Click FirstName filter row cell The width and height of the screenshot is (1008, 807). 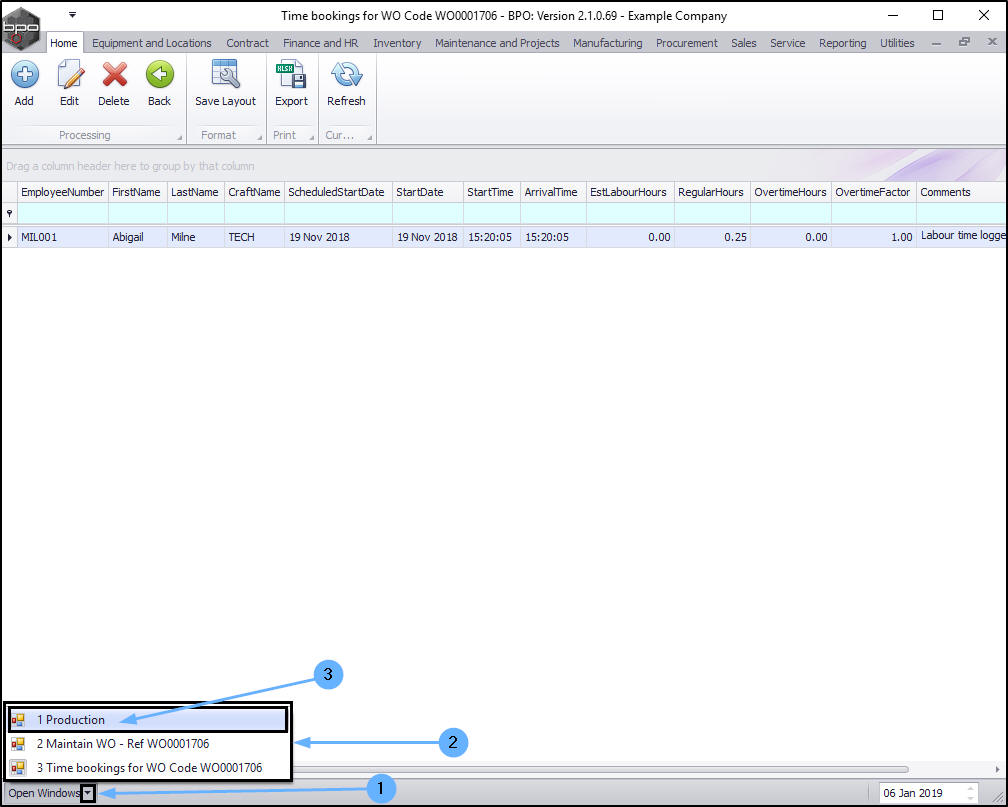pyautogui.click(x=137, y=213)
